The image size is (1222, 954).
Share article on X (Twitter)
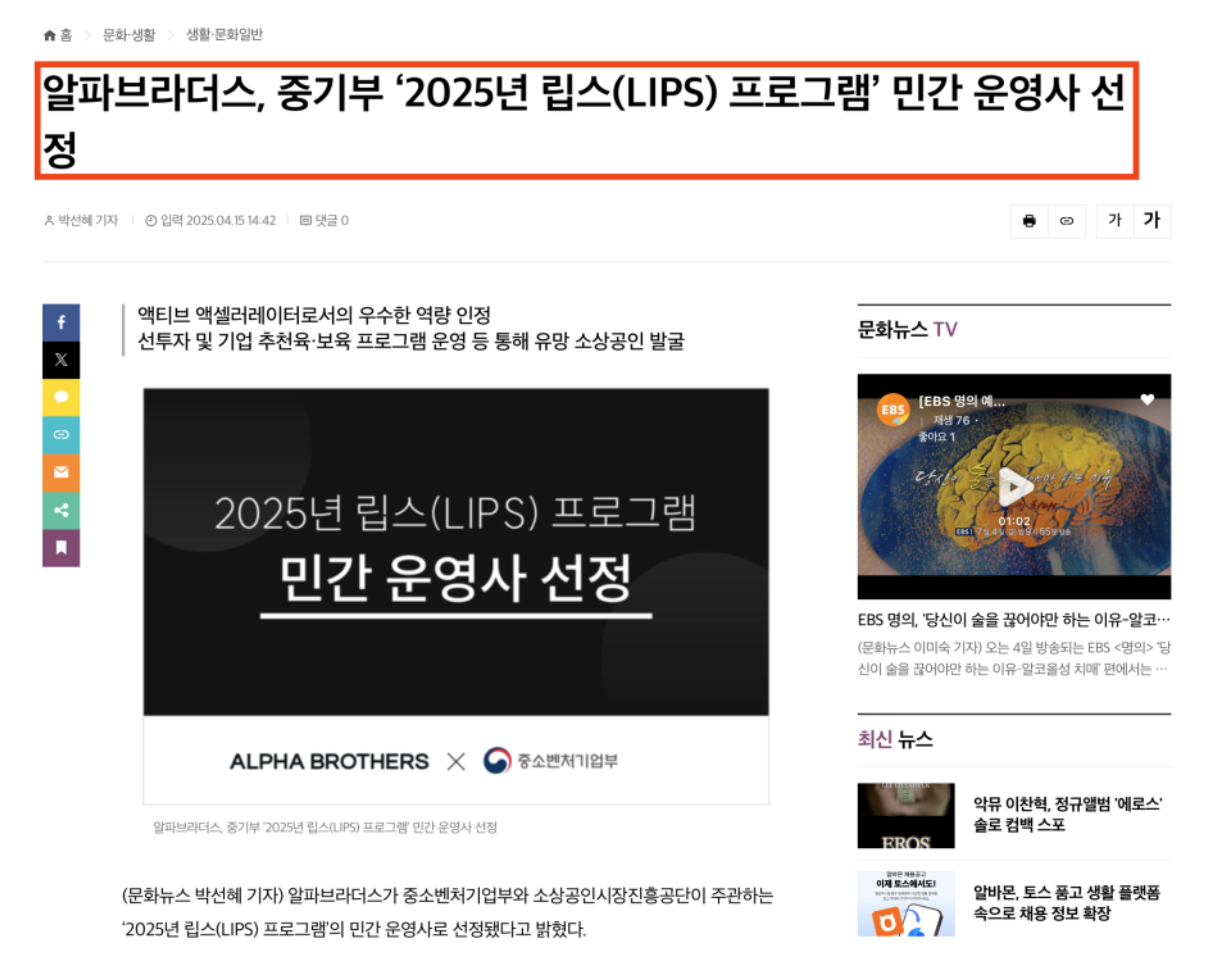61,360
